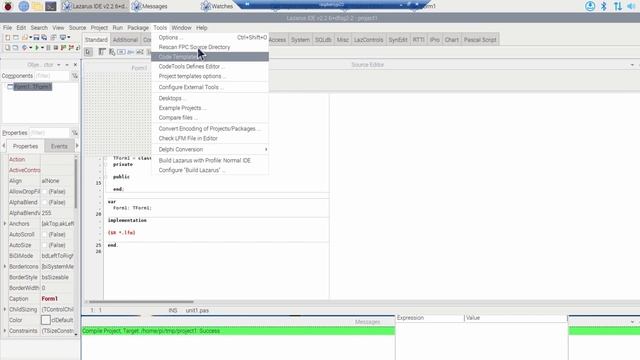Open dropdown arrow next to Open icon
This screenshot has height=360, width=640.
(x=31, y=38)
